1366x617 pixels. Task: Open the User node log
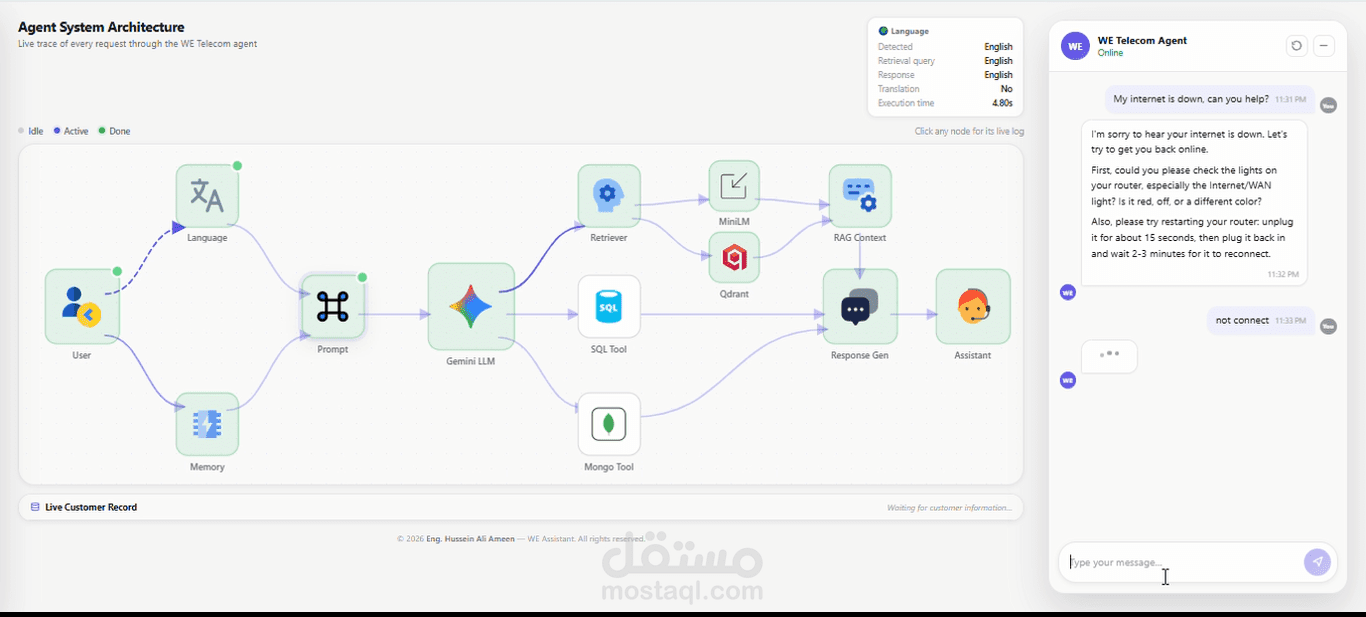(82, 306)
